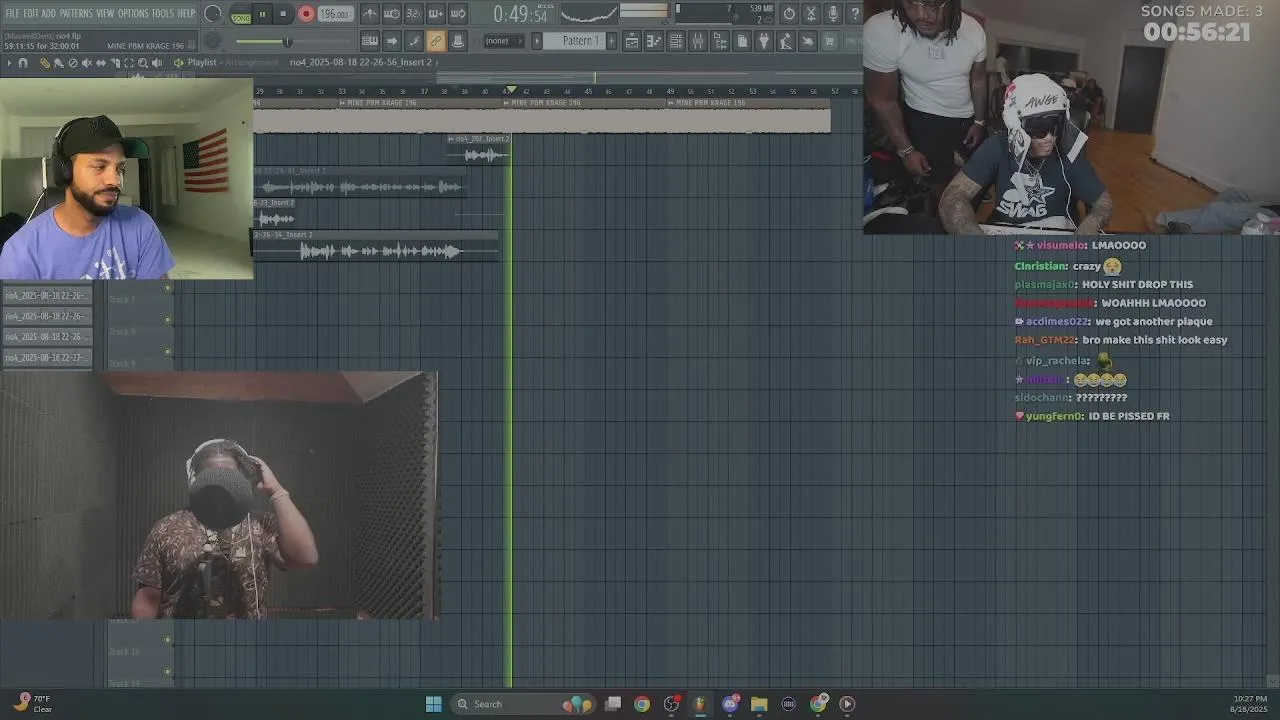The image size is (1280, 720).
Task: Open the plugin picker plug icon
Action: click(764, 41)
